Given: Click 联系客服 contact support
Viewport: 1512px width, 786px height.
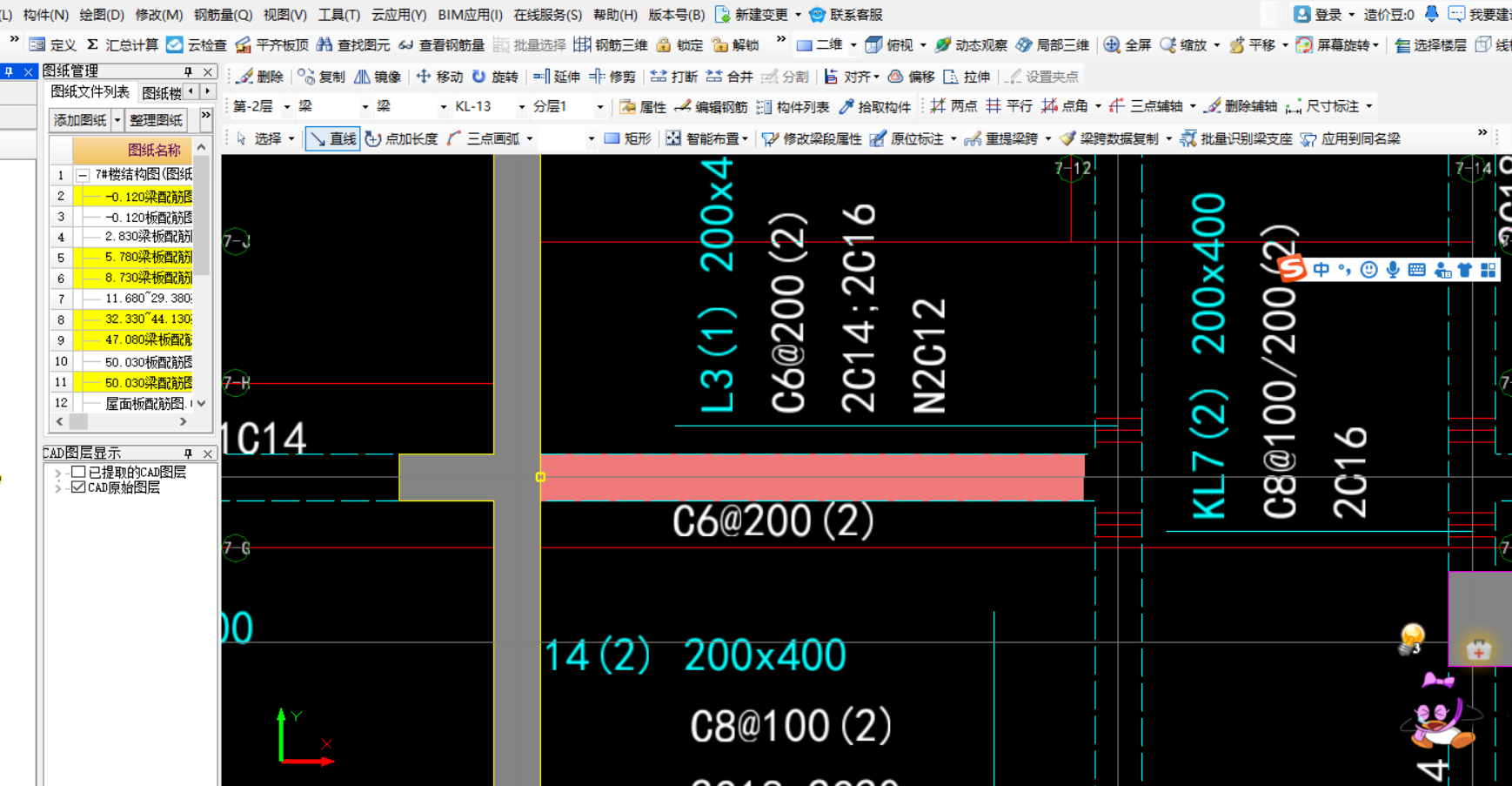Looking at the screenshot, I should 846,15.
